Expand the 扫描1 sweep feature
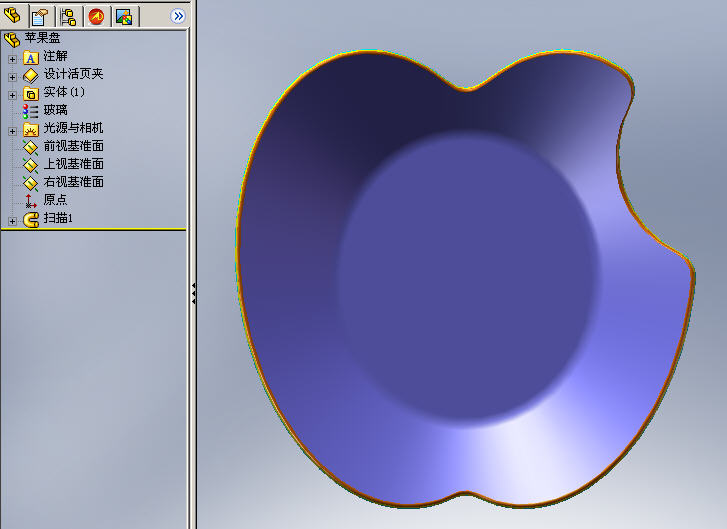727x529 pixels. (x=13, y=221)
